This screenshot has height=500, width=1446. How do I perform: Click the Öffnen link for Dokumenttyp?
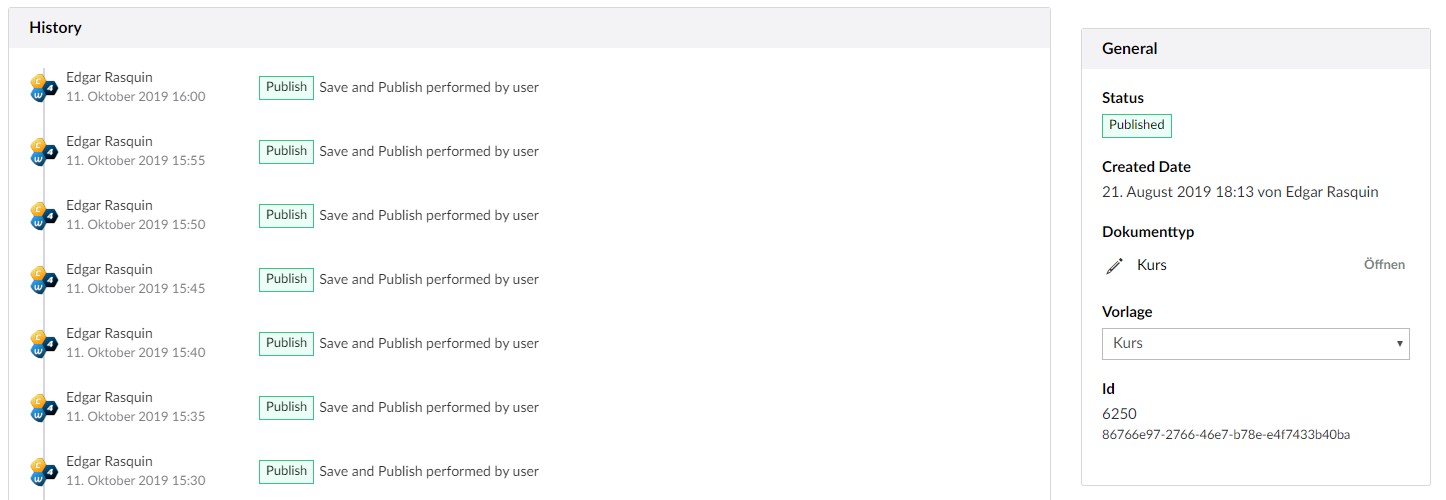coord(1384,265)
